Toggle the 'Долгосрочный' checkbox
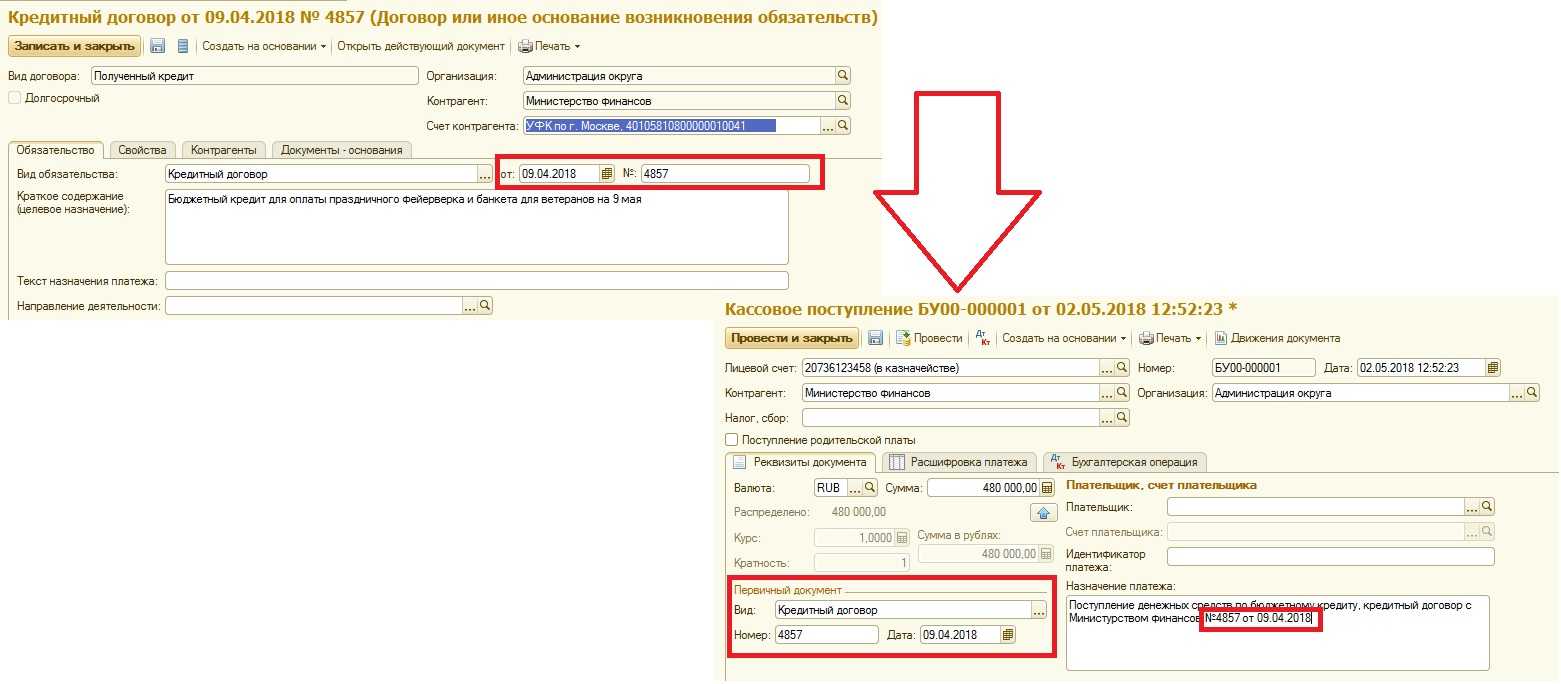 15,98
